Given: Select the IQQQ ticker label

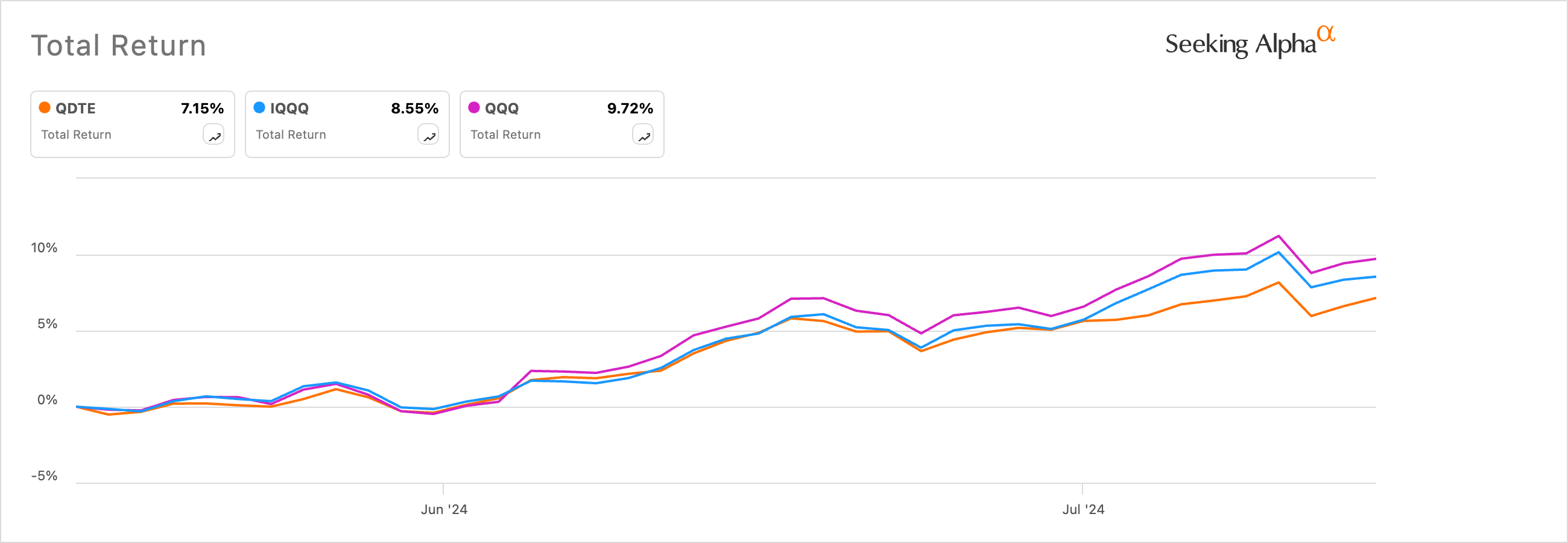Looking at the screenshot, I should [x=289, y=109].
